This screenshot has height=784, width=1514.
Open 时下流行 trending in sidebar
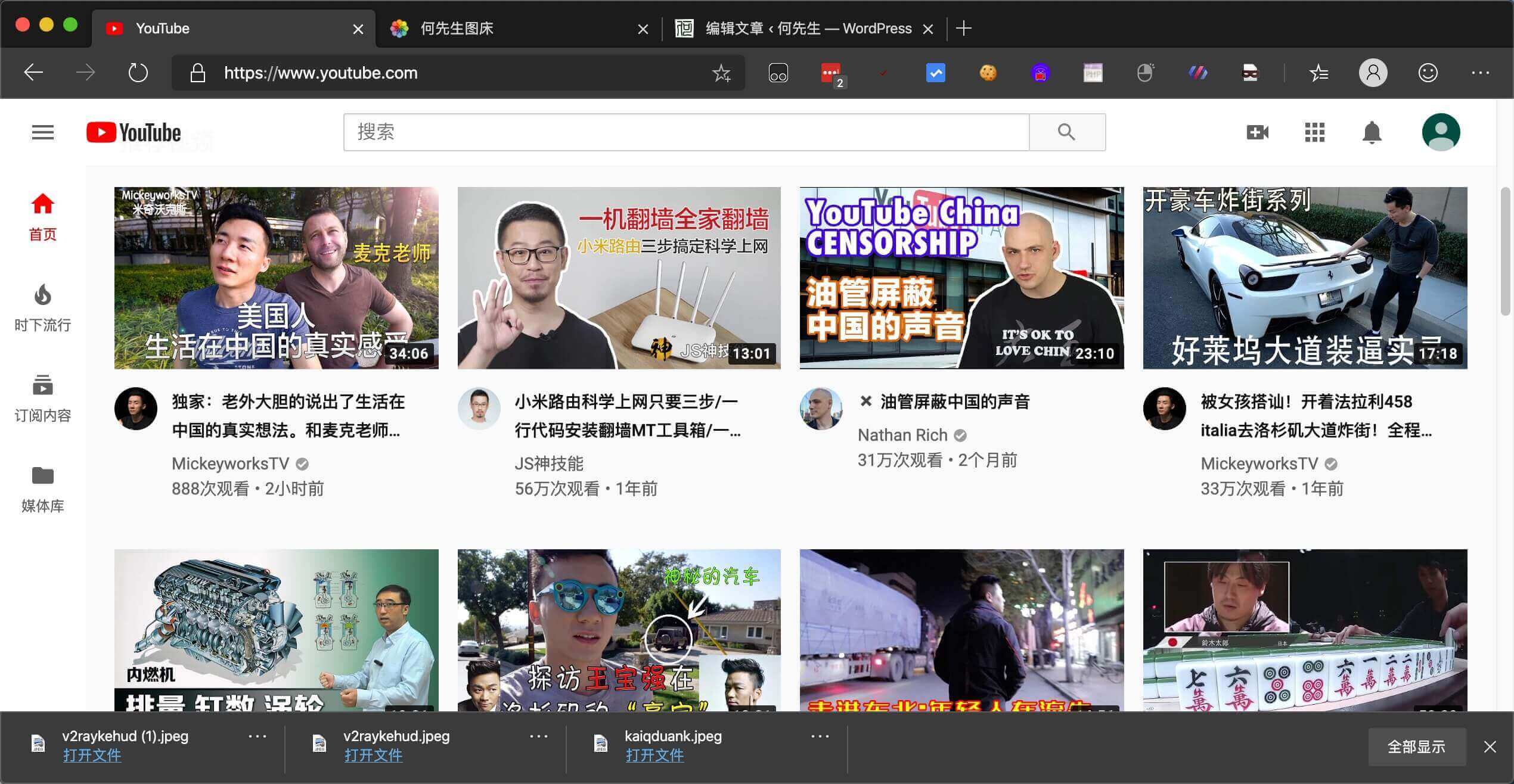pos(42,308)
